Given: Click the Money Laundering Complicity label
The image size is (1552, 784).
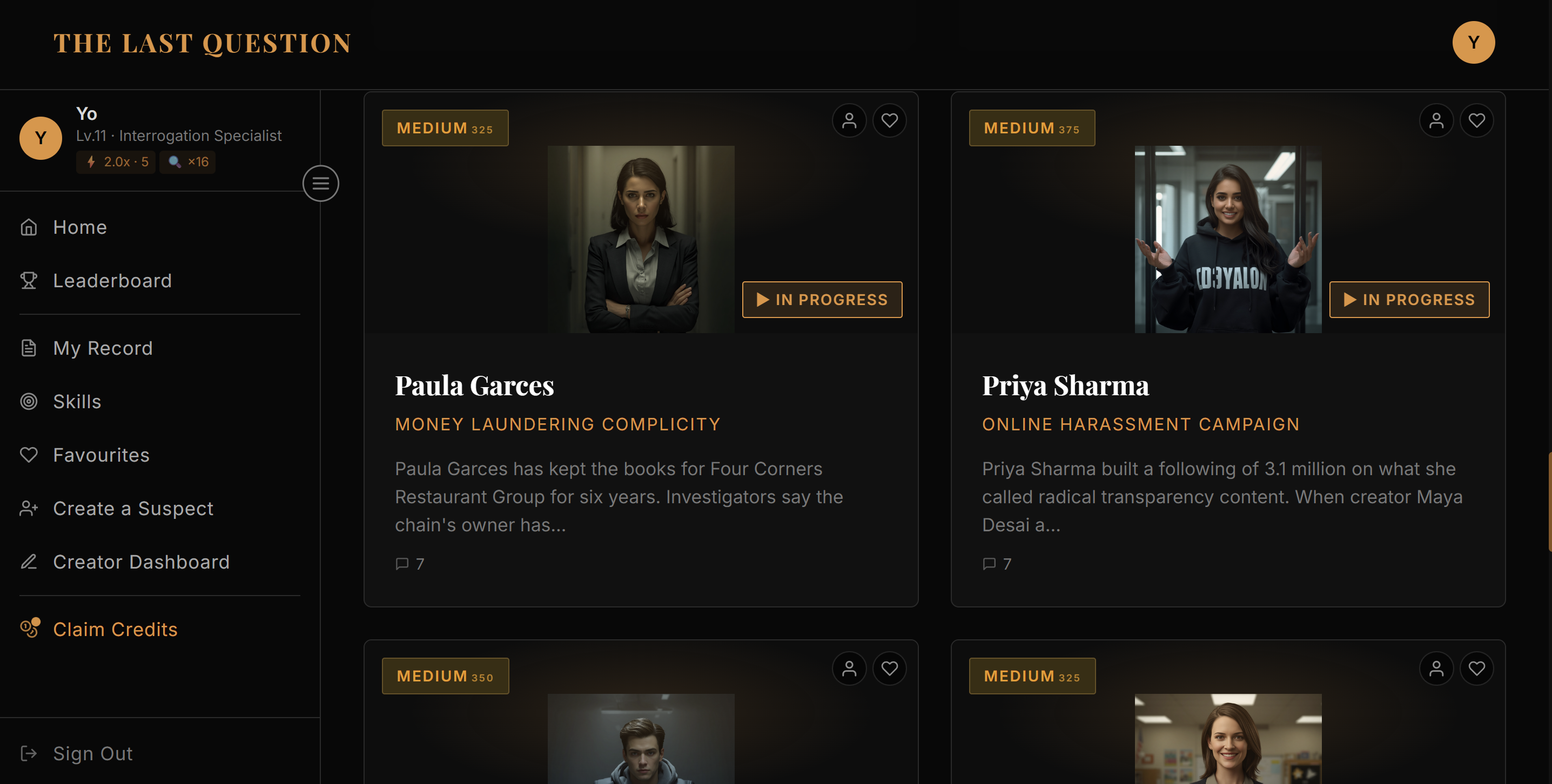Looking at the screenshot, I should (558, 424).
